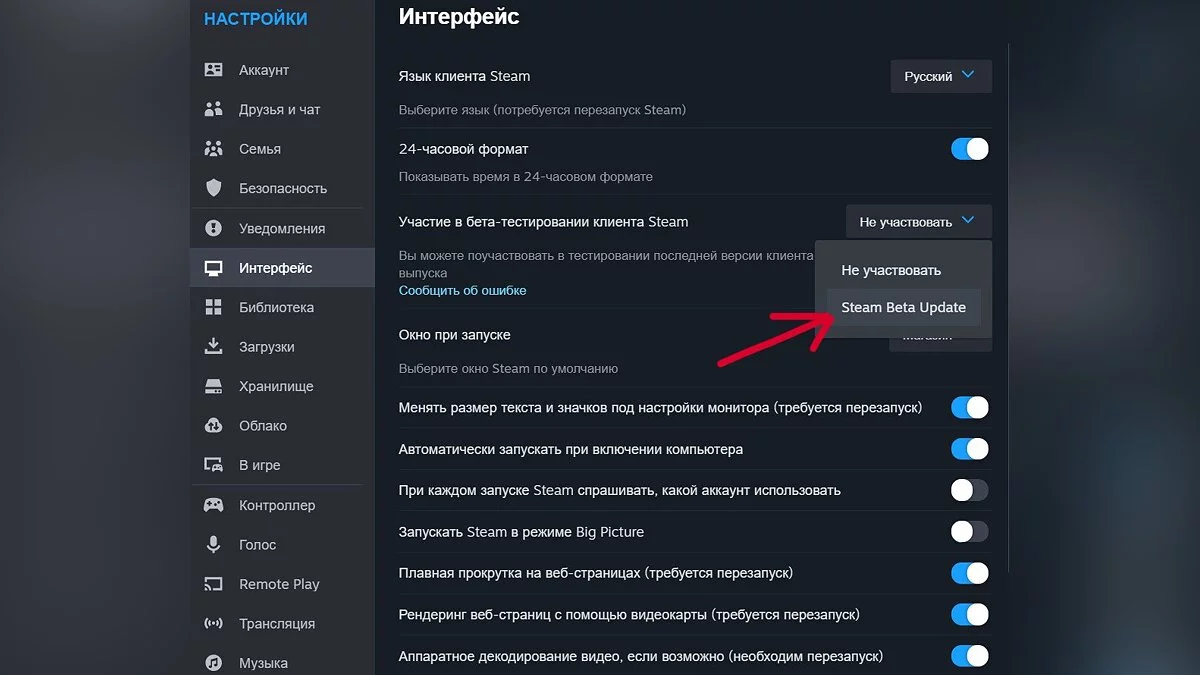The image size is (1200, 675).
Task: Collapse the beta participation dropdown
Action: coord(918,222)
